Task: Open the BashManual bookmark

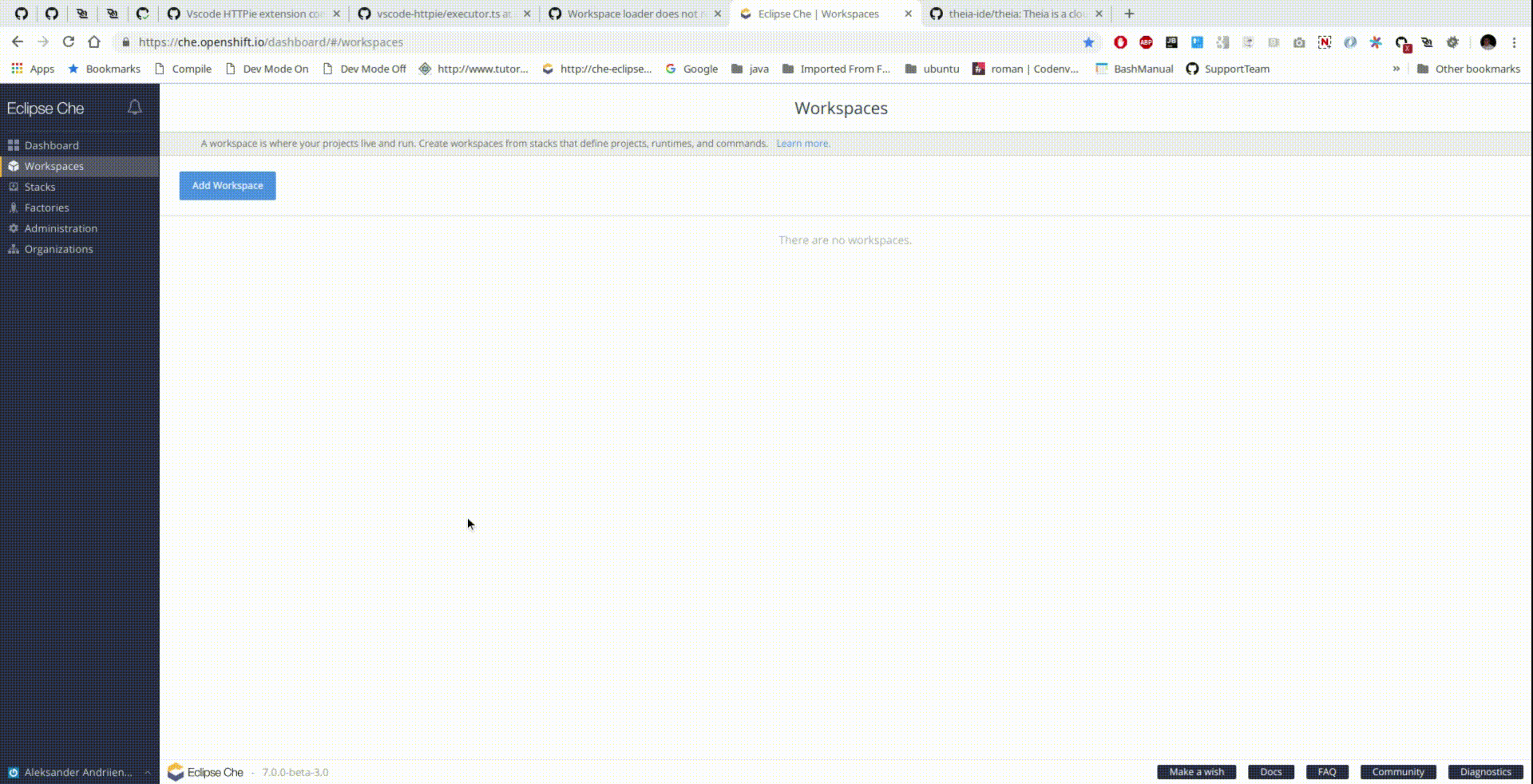Action: pos(1134,69)
